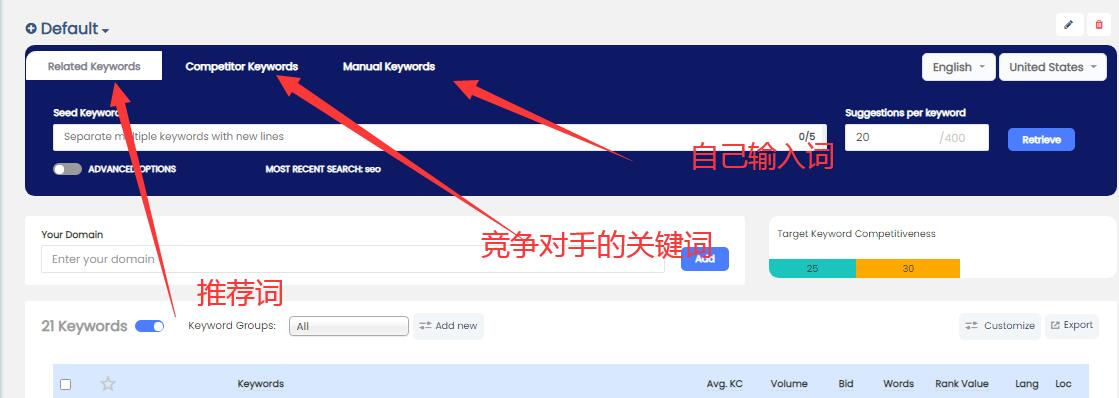Expand the Default project dropdown

click(106, 31)
